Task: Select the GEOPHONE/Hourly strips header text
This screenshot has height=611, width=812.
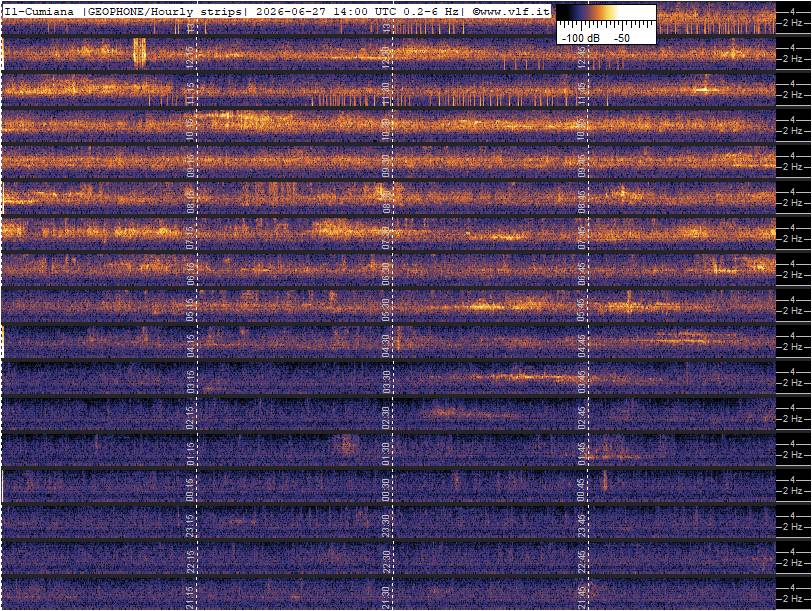Action: [x=164, y=12]
